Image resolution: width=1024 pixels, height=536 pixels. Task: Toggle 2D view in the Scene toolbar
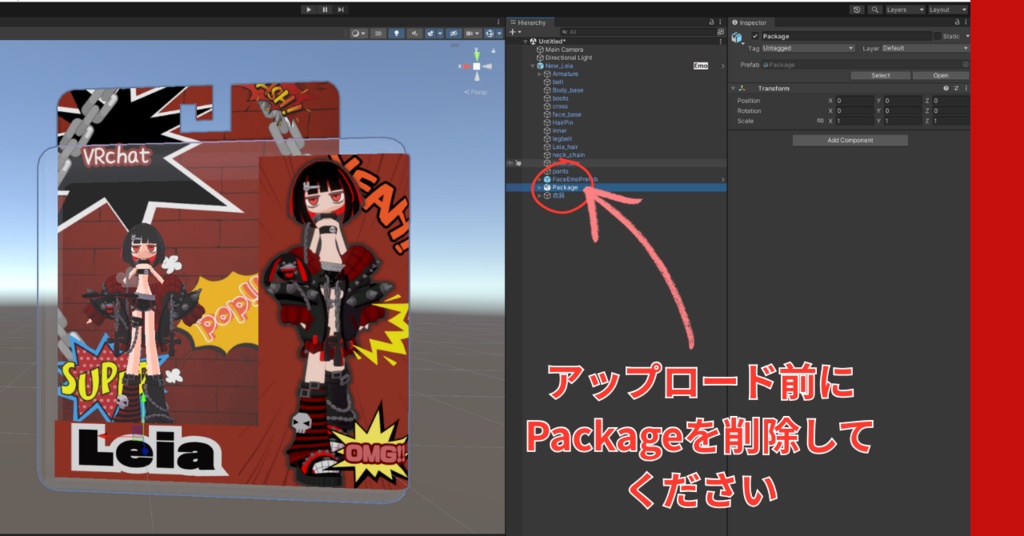[378, 33]
